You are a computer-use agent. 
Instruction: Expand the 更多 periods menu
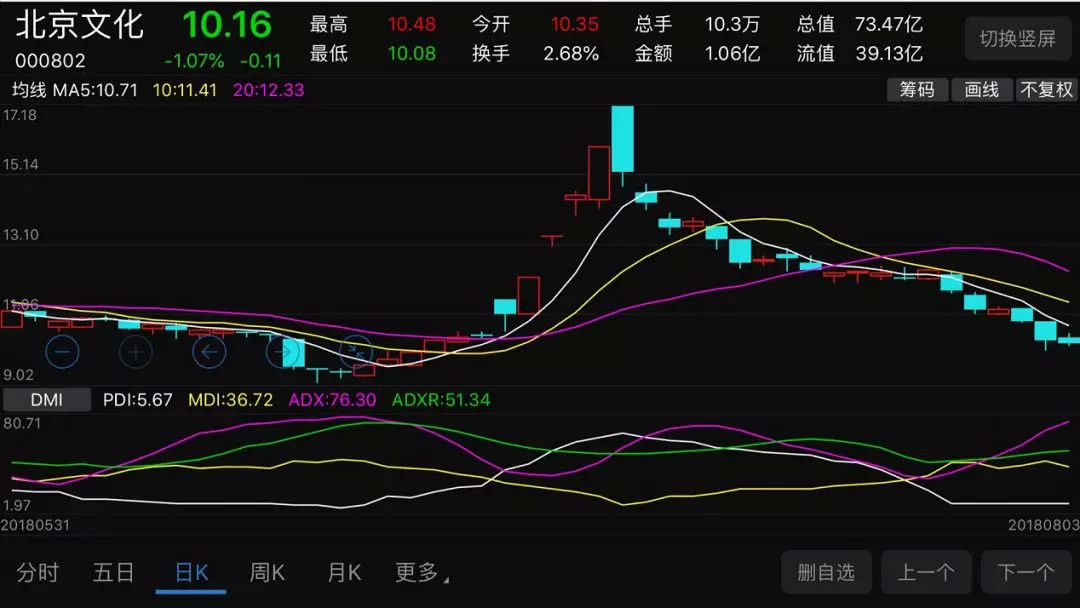point(421,572)
